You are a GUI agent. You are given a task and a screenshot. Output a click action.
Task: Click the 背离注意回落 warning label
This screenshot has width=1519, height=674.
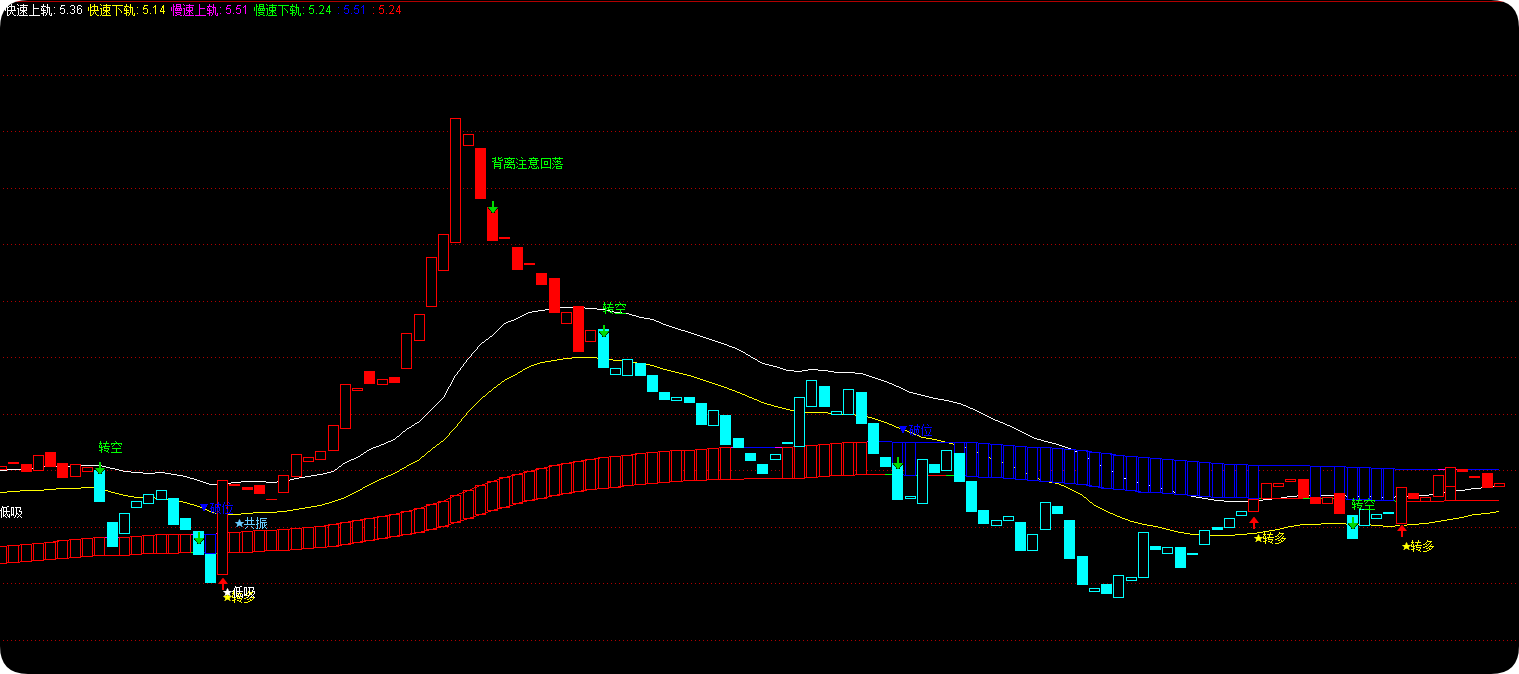(527, 163)
